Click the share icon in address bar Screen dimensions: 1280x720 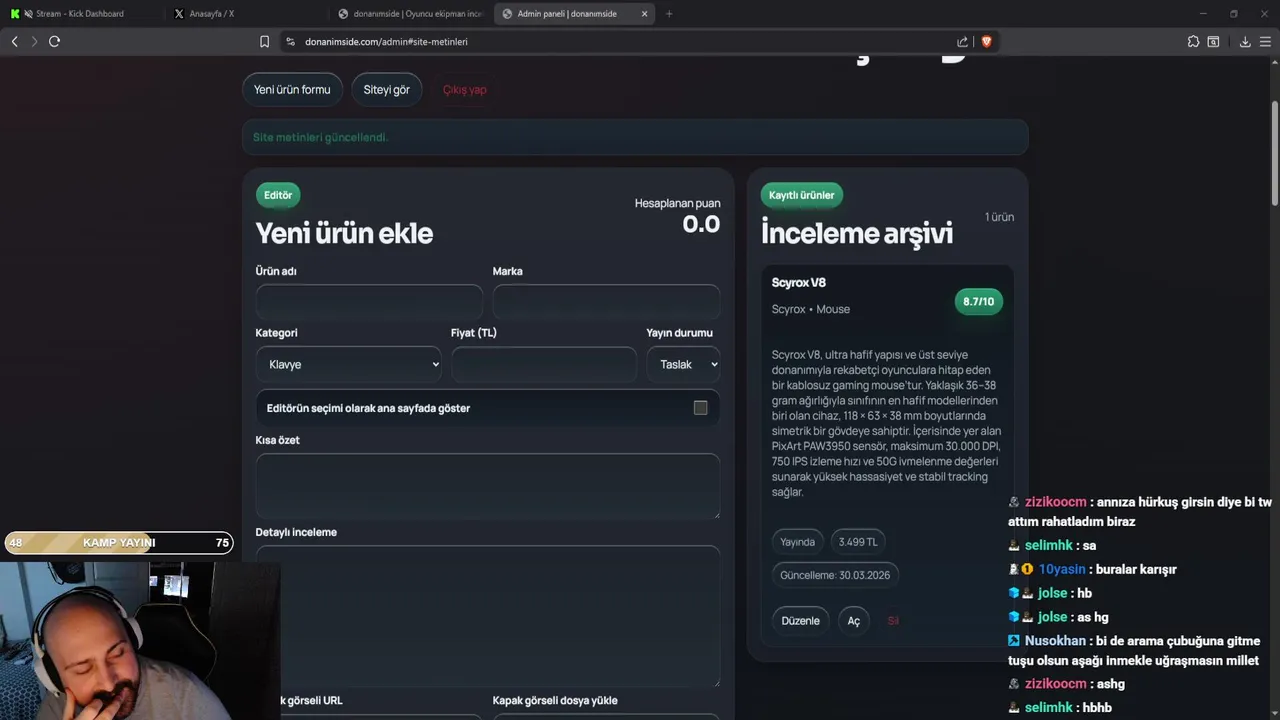click(962, 41)
